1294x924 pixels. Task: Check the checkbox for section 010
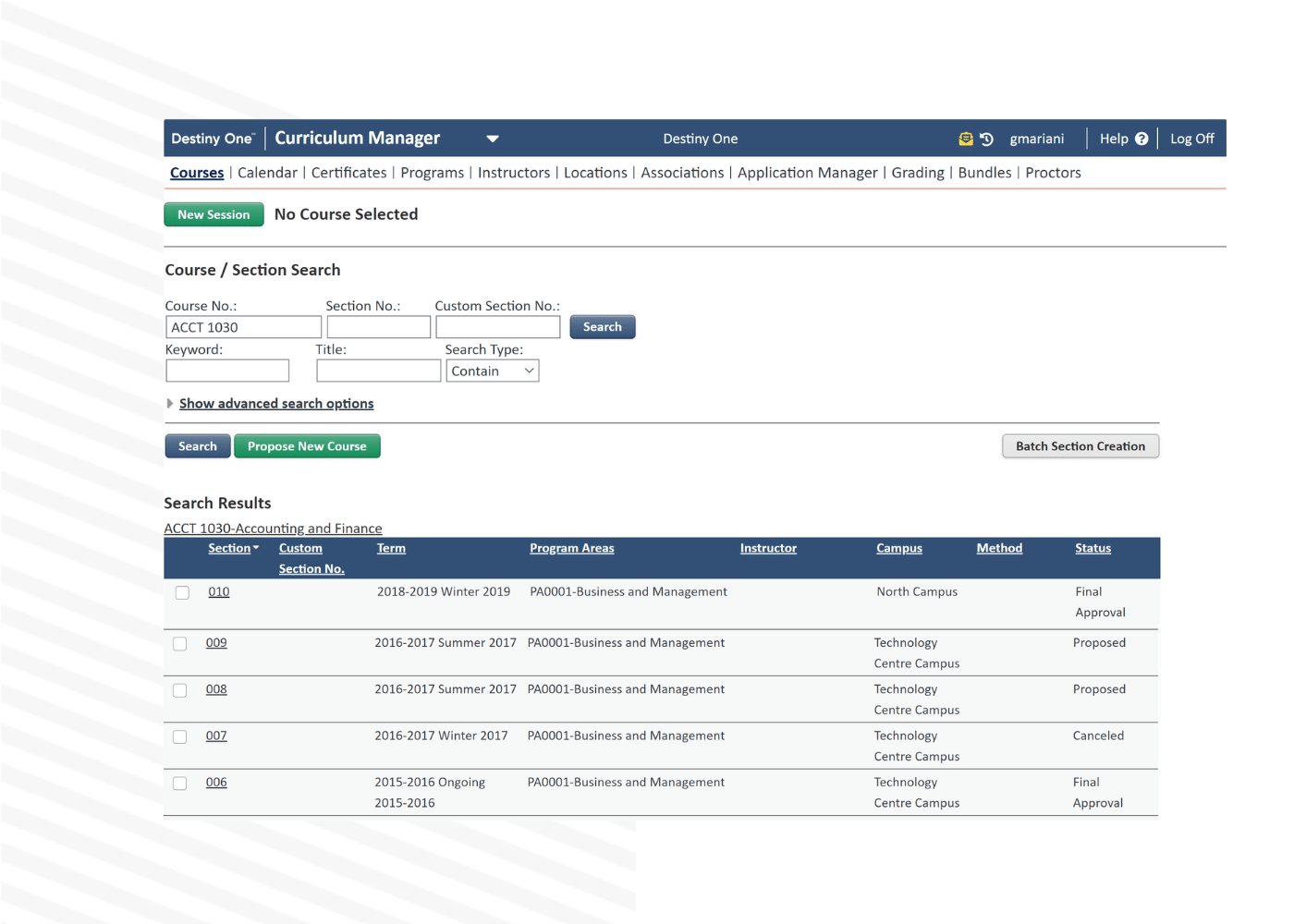coord(182,591)
